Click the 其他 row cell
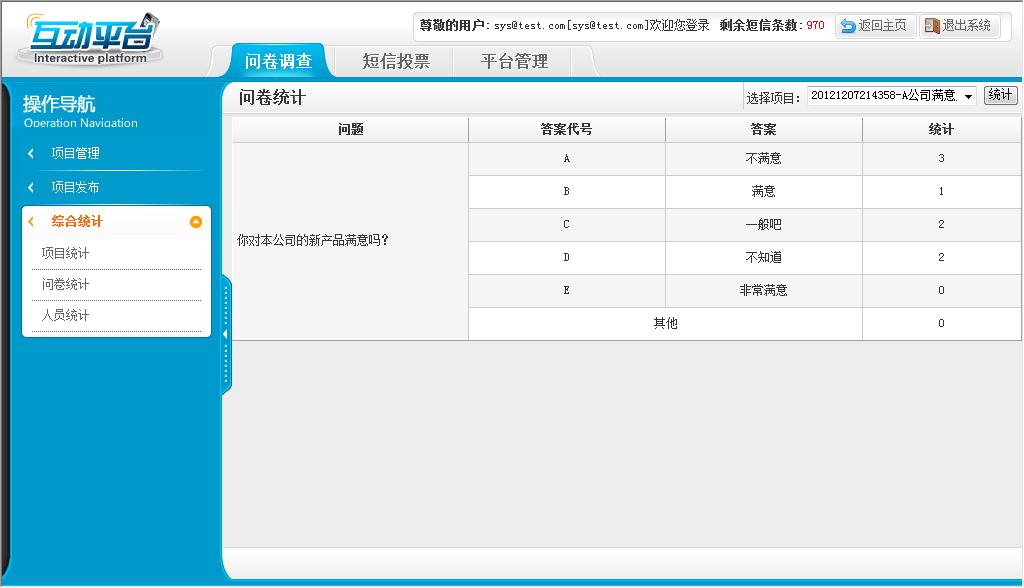 coord(665,323)
